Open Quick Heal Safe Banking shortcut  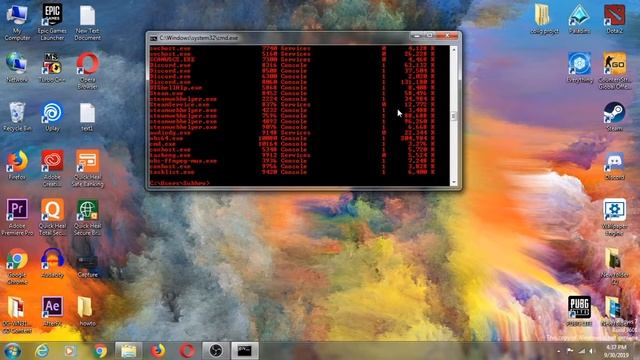[x=87, y=168]
